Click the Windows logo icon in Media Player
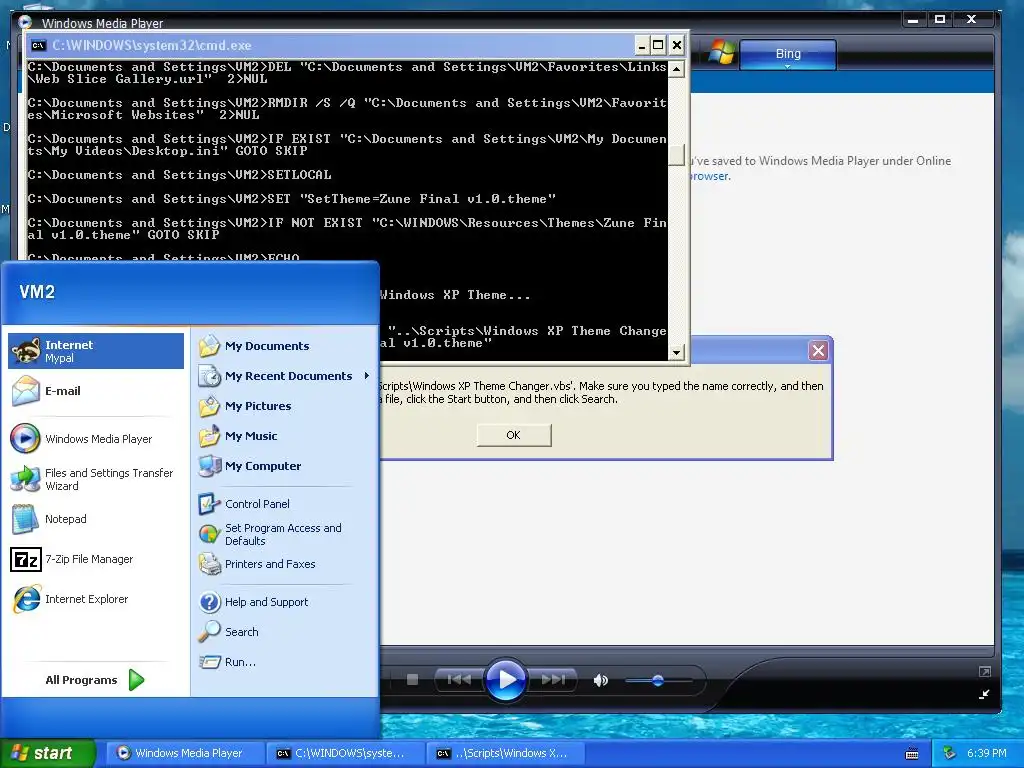 (x=721, y=52)
